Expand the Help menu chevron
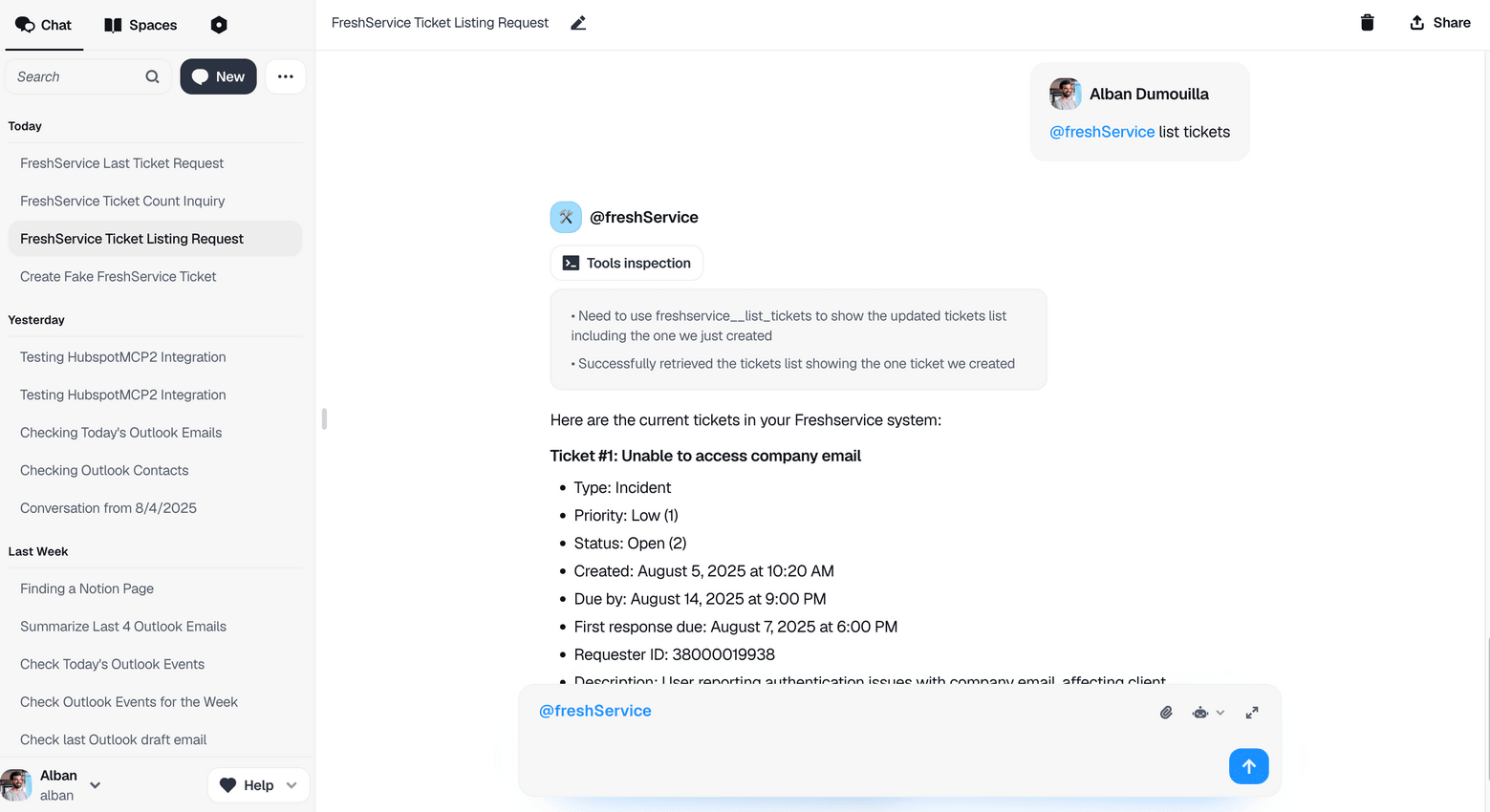The image size is (1490, 812). pos(292,785)
